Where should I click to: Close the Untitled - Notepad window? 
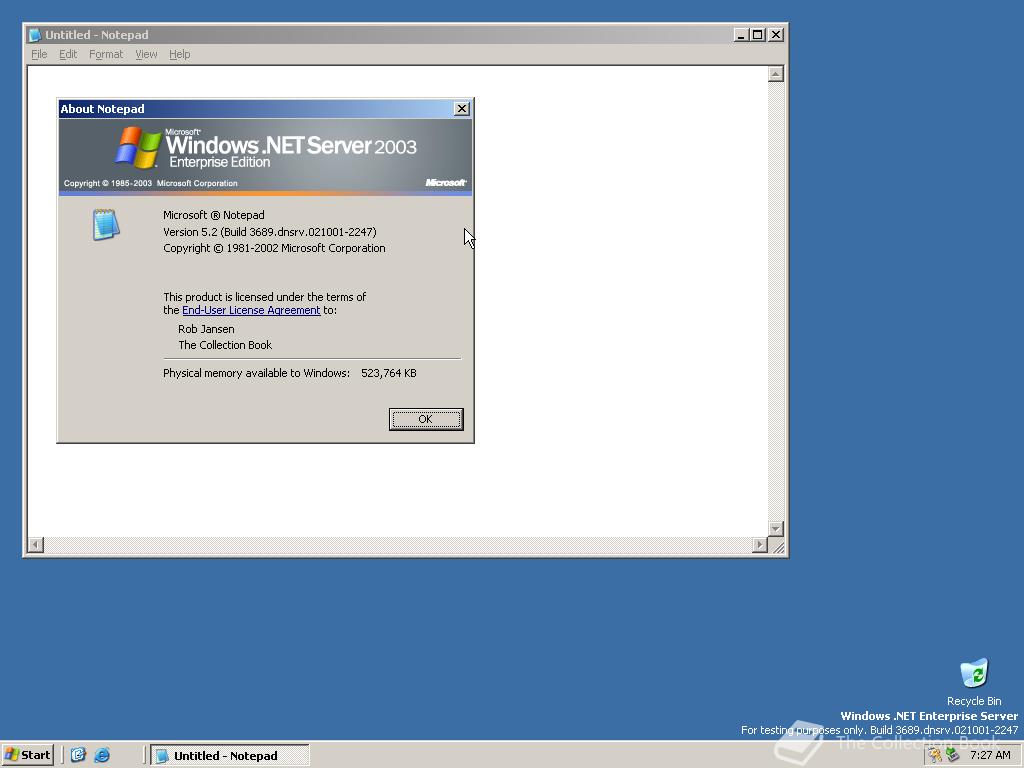[776, 35]
